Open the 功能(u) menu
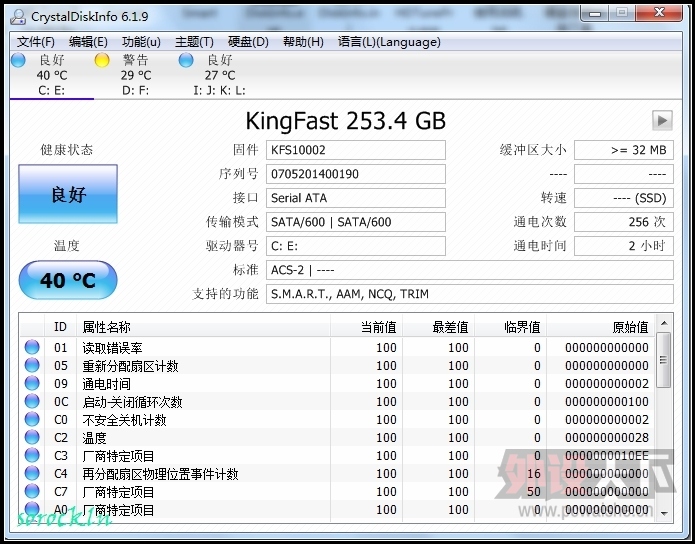695x544 pixels. (141, 42)
